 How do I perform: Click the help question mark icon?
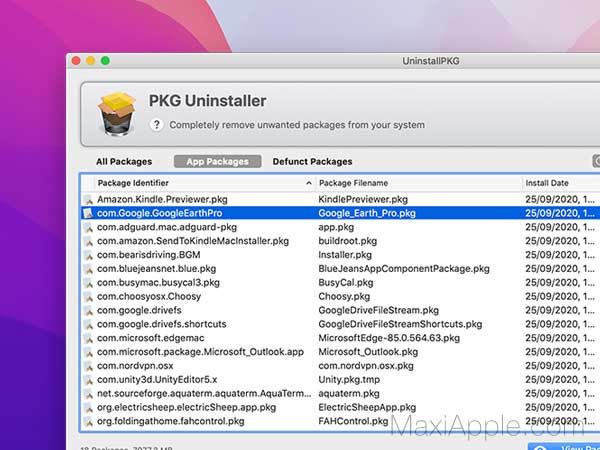[157, 125]
